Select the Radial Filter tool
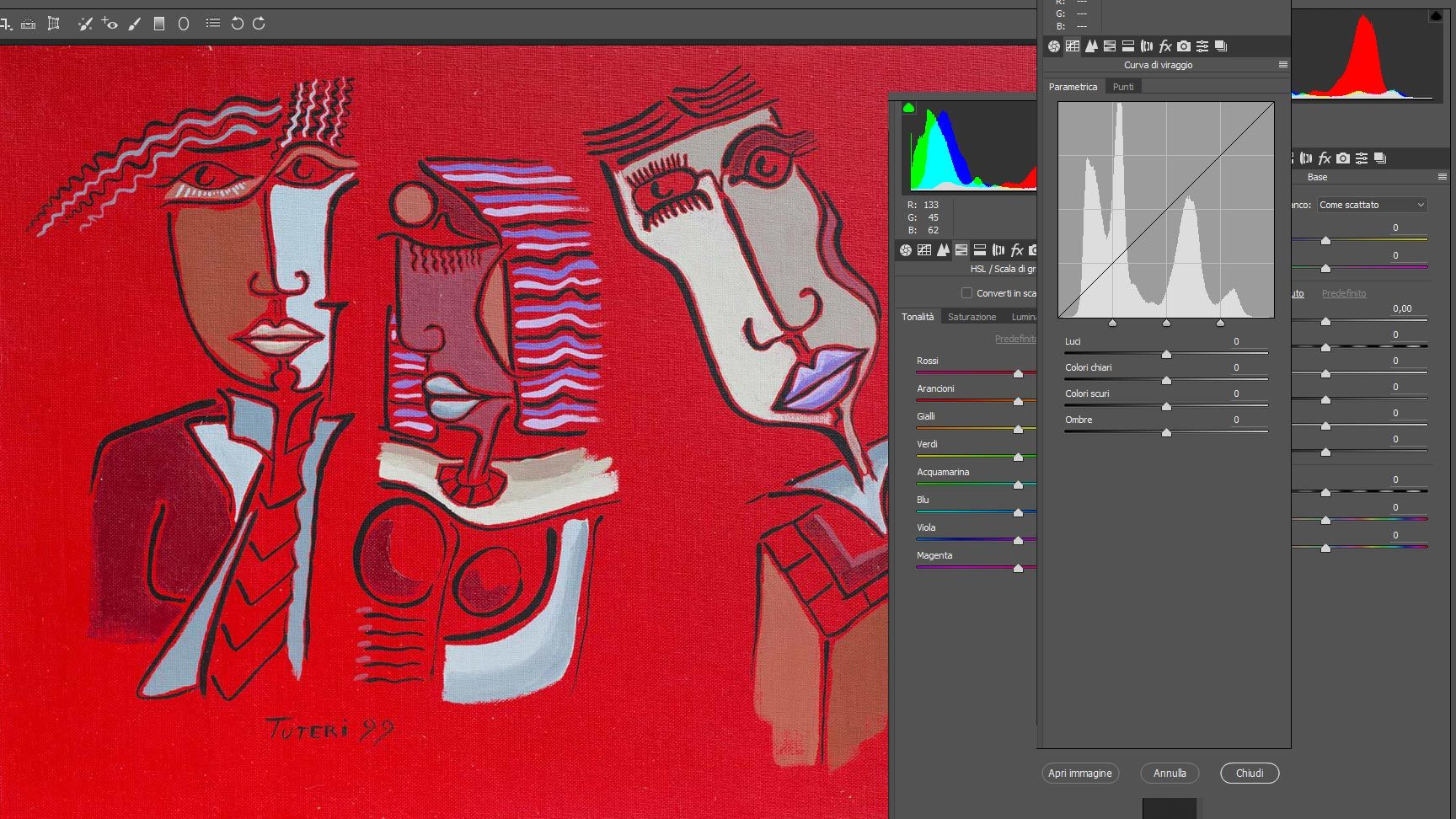This screenshot has width=1456, height=819. tap(184, 24)
